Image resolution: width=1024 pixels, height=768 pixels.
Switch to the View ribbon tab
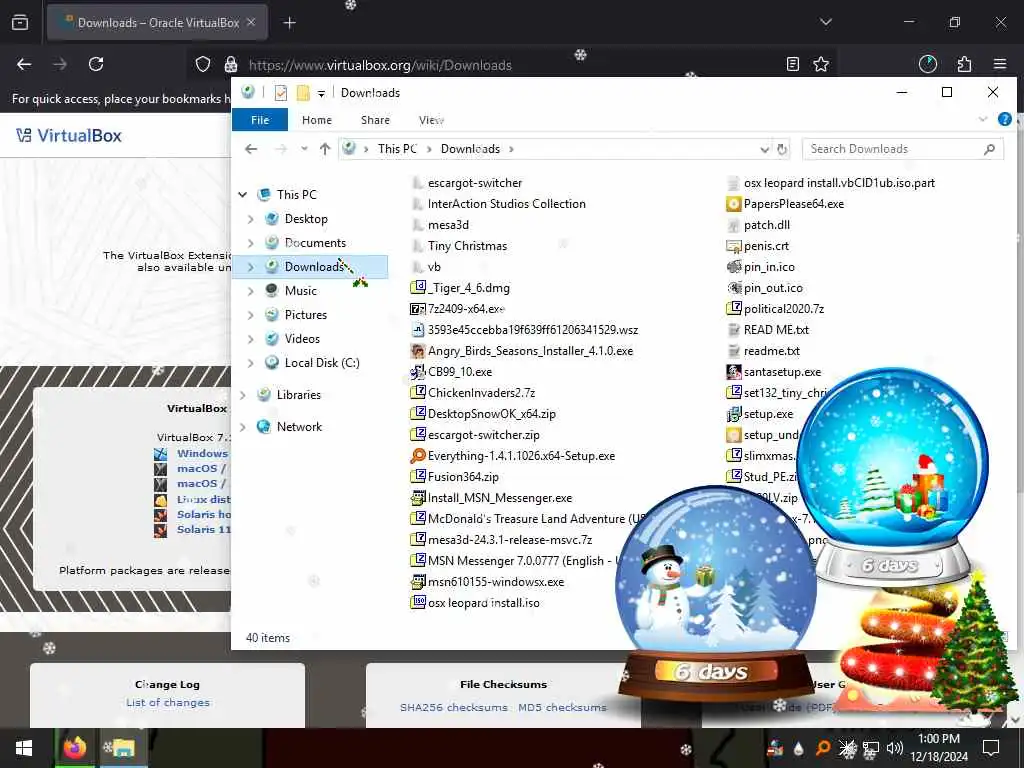431,120
